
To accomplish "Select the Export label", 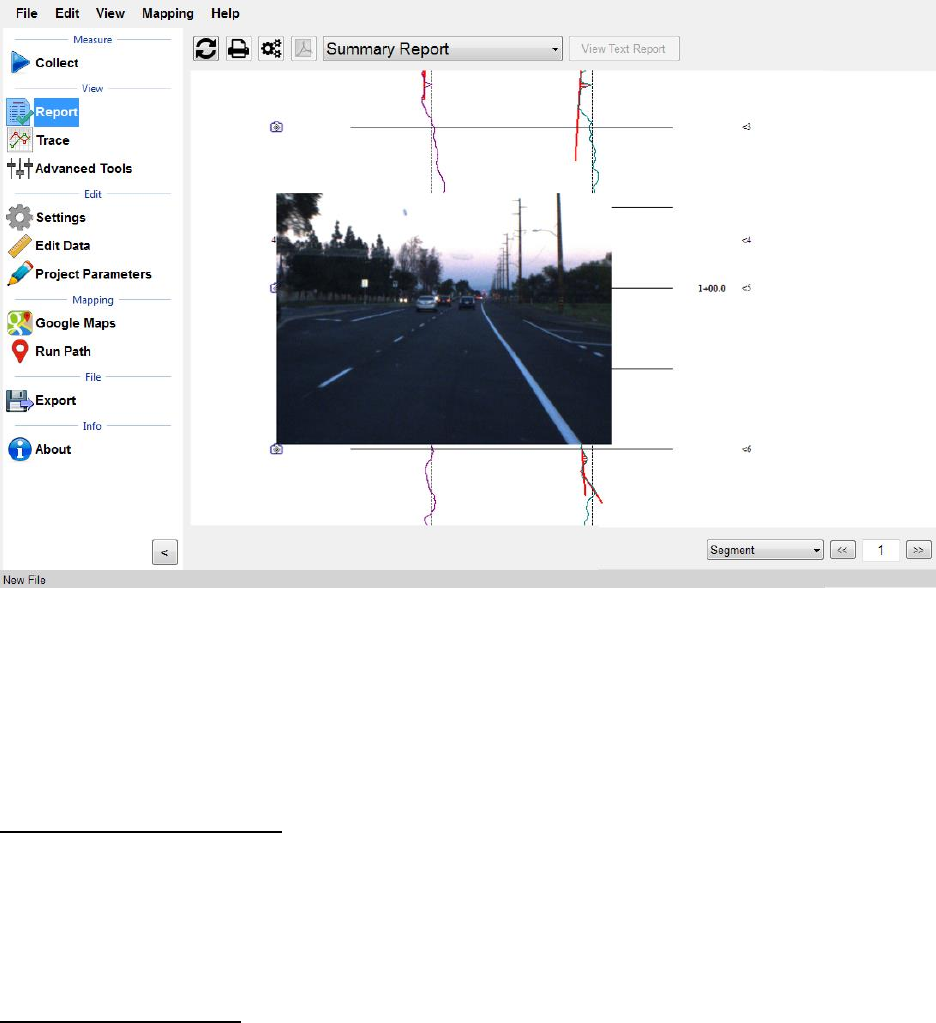I will coord(55,401).
